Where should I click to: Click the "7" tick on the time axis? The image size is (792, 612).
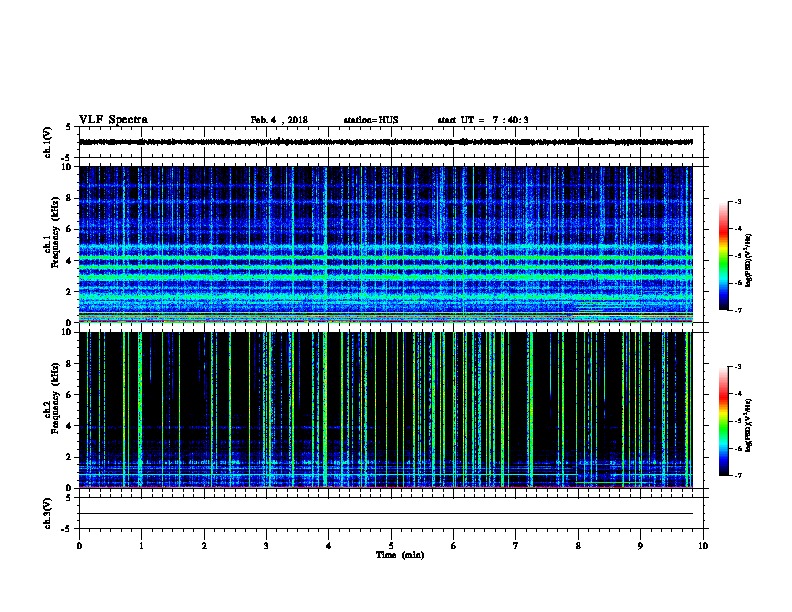[516, 546]
